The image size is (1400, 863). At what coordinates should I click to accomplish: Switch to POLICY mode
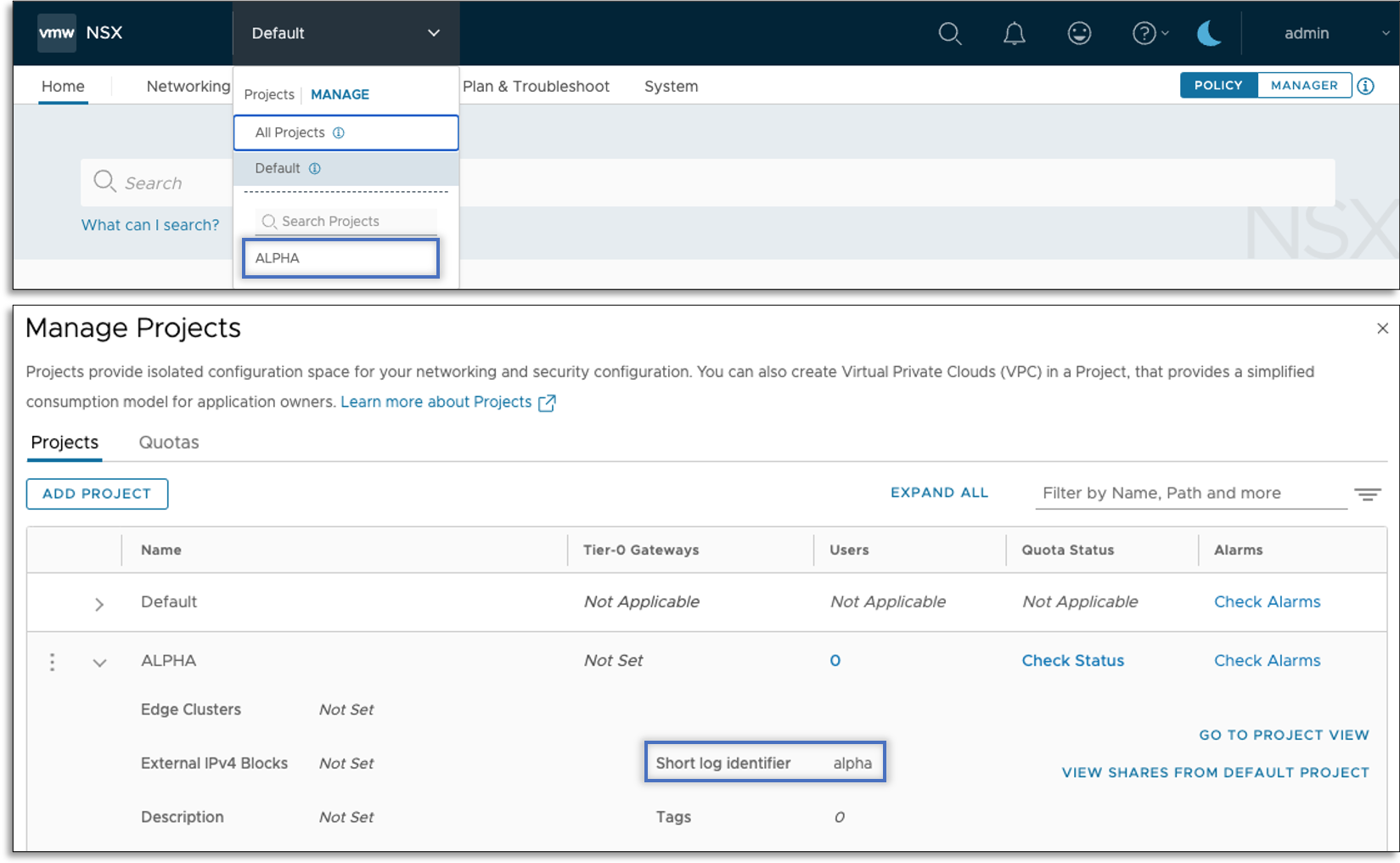click(1218, 86)
